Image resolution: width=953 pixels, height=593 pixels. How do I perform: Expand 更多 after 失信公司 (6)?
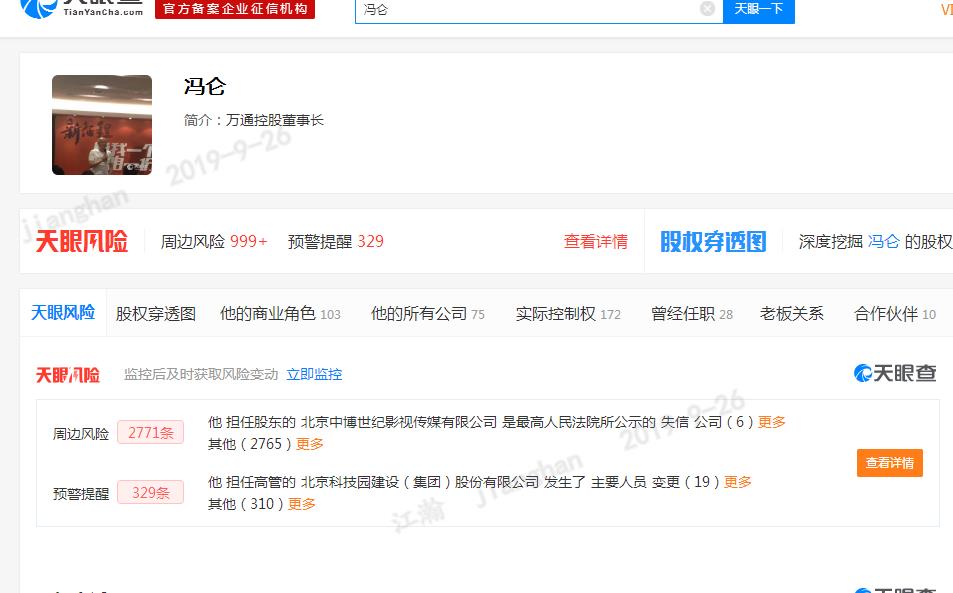tap(772, 422)
